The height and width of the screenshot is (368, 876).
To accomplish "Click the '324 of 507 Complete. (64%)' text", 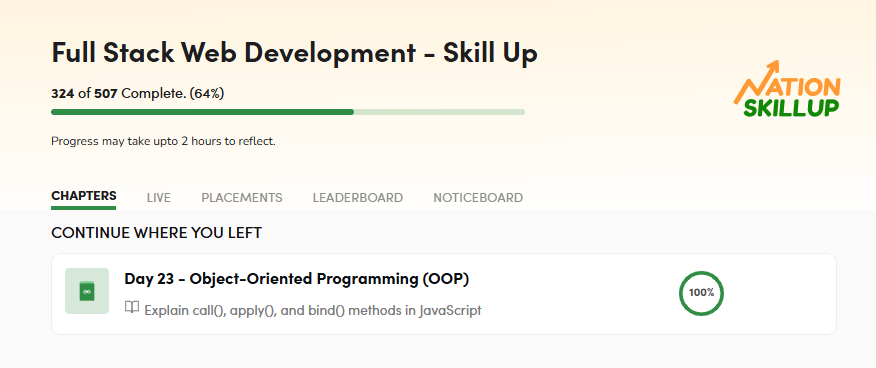I will (x=138, y=94).
